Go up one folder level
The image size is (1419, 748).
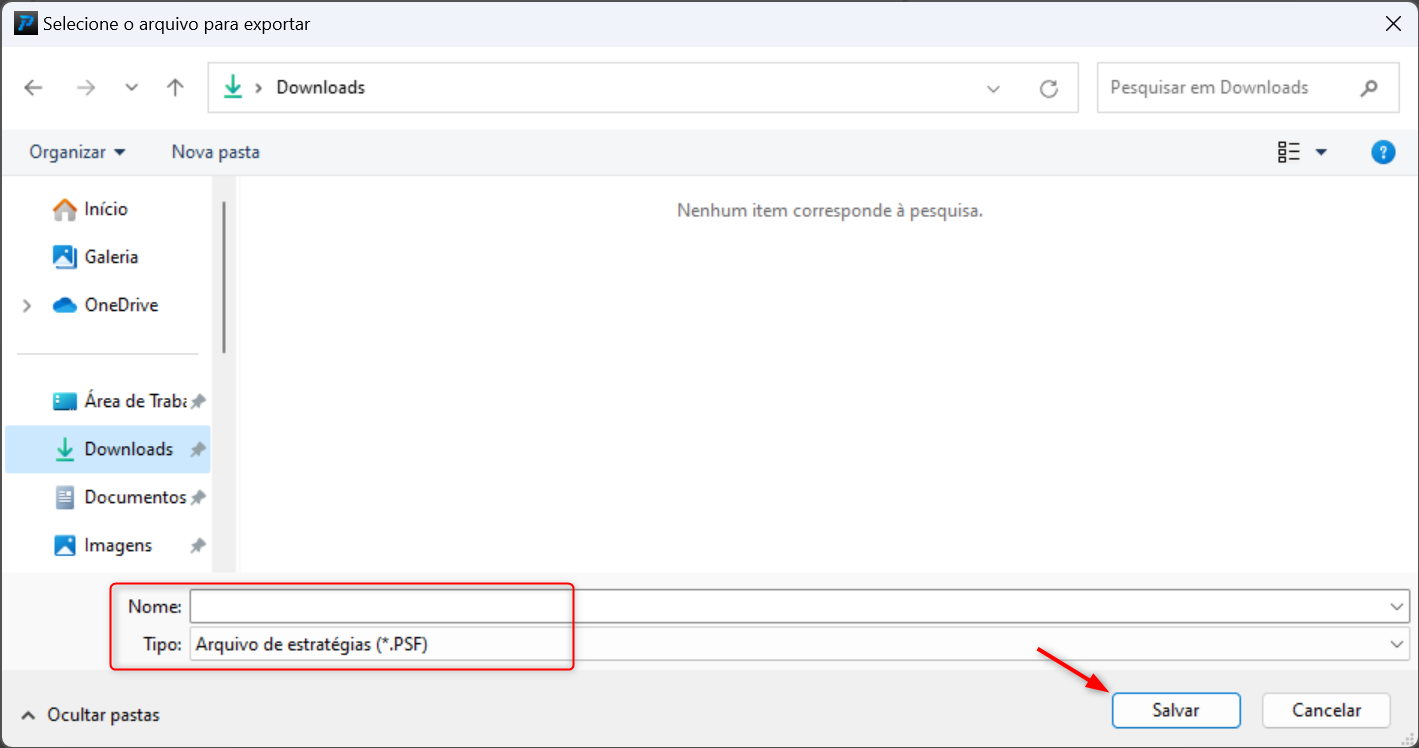pos(175,88)
